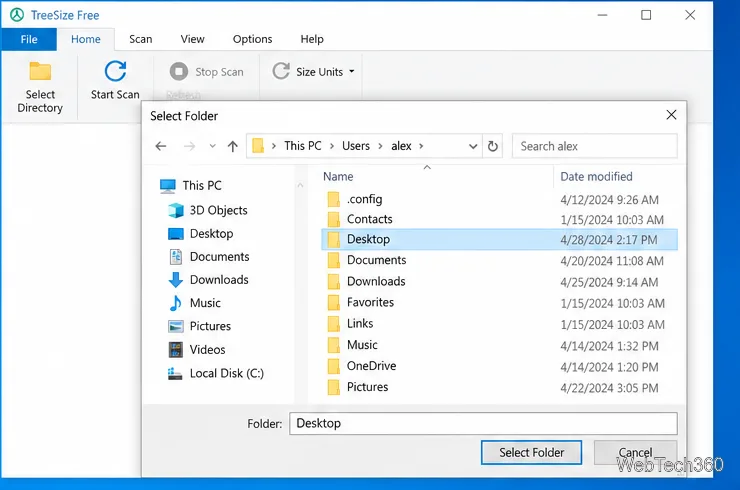
Task: Open the Options ribbon tab
Action: pyautogui.click(x=252, y=39)
